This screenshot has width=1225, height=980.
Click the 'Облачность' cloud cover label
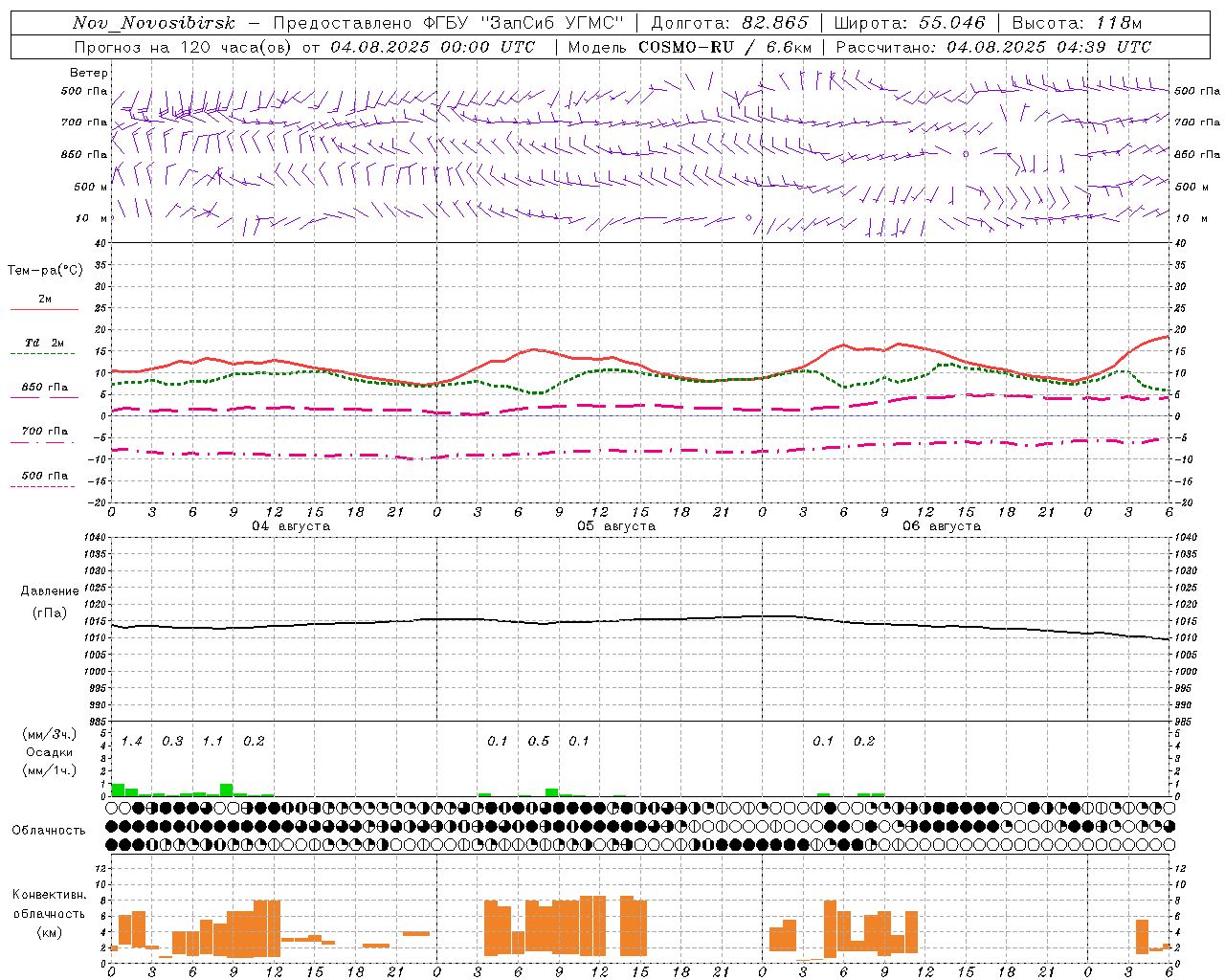pos(49,831)
